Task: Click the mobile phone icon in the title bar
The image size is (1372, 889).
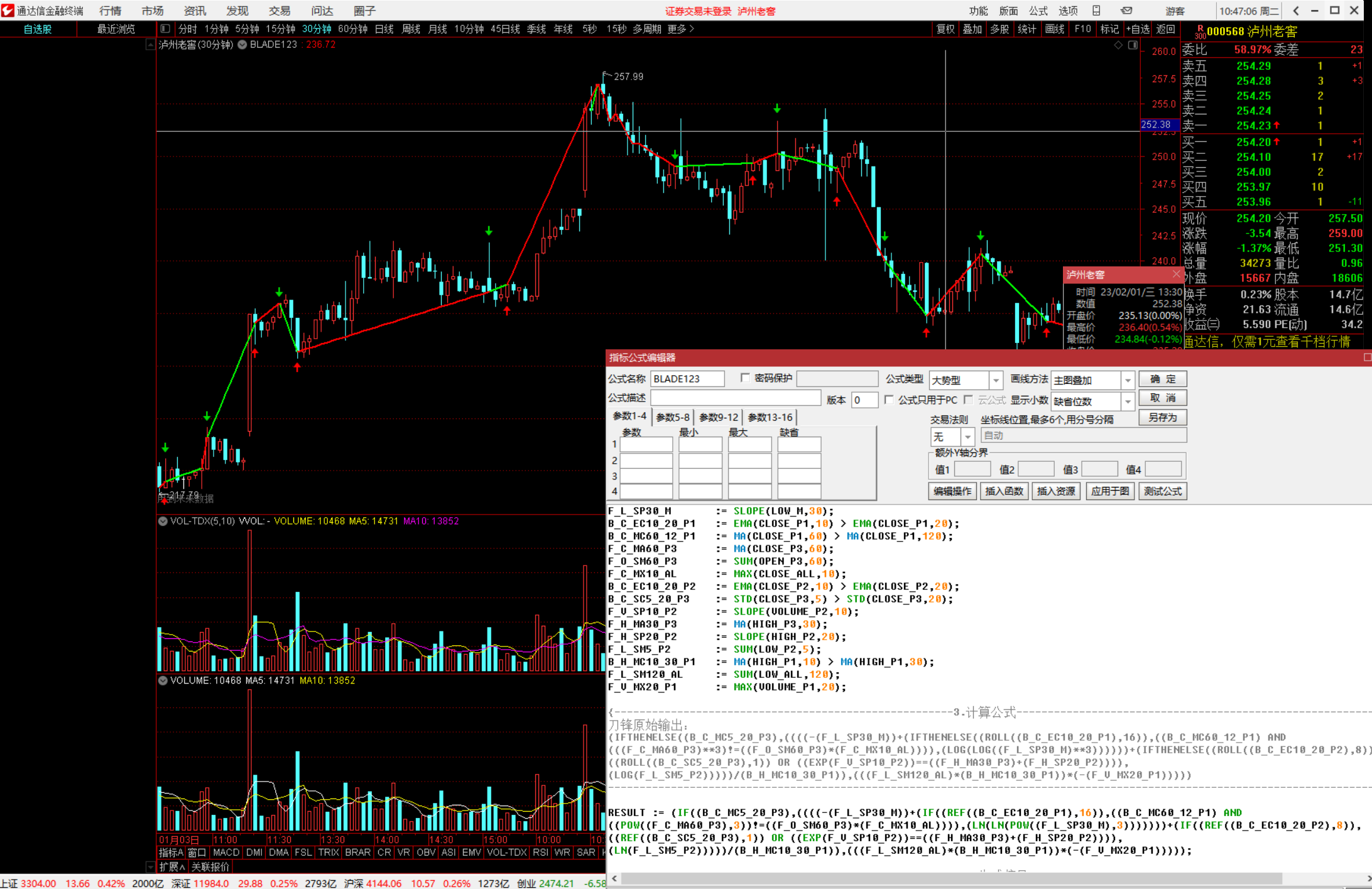Action: [1096, 11]
